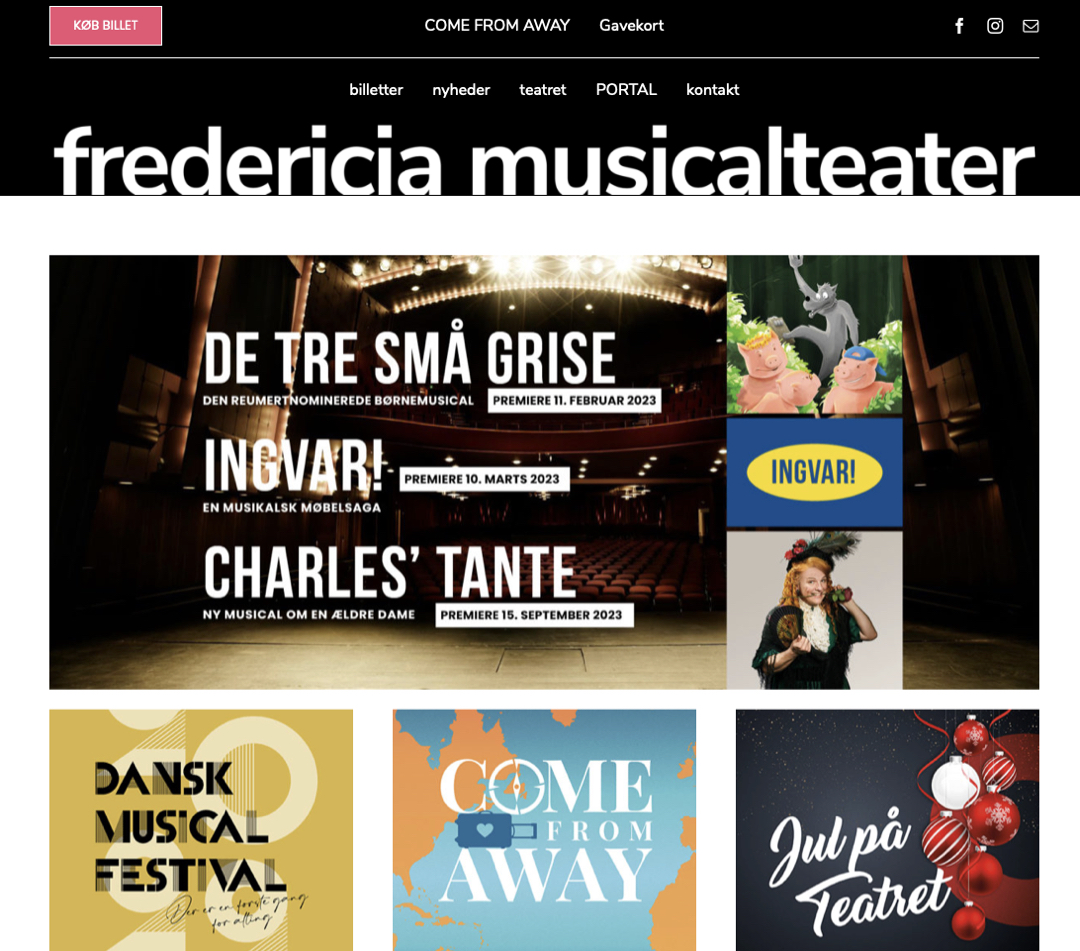1080x951 pixels.
Task: Open the PORTAL menu link
Action: point(626,90)
